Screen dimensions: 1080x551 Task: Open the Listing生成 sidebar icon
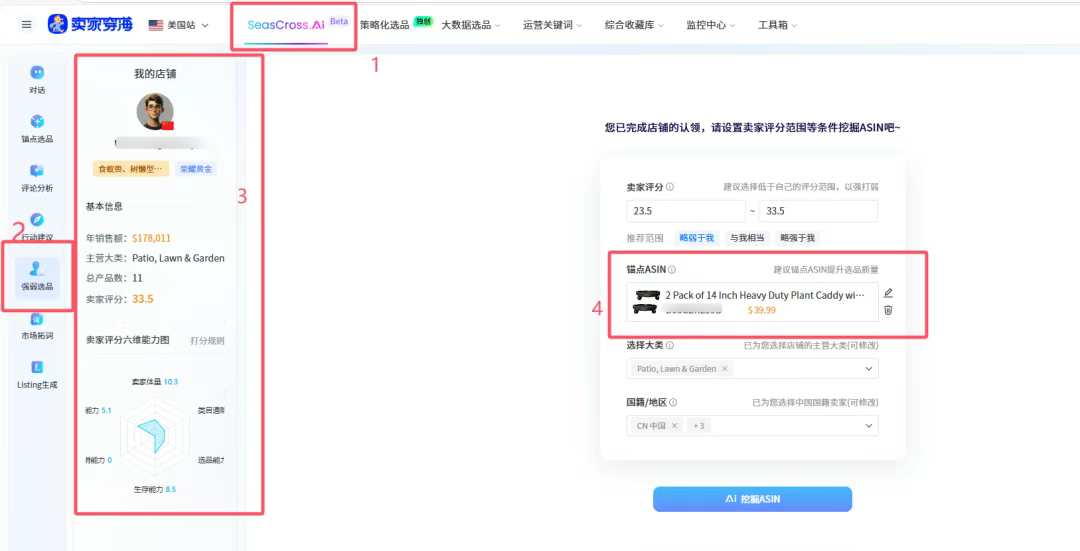(37, 367)
